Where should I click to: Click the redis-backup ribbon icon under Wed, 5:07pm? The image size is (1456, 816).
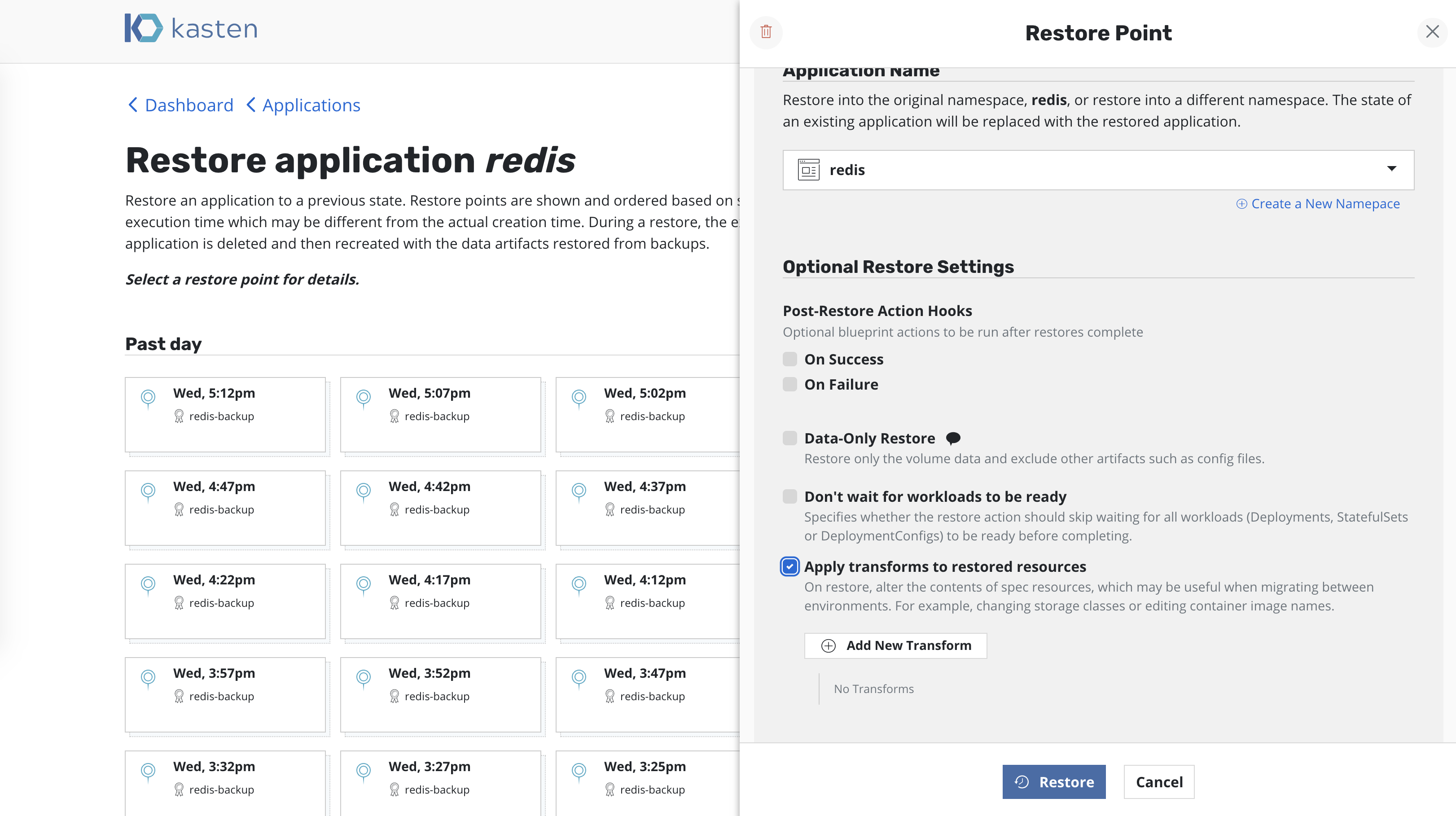pyautogui.click(x=395, y=417)
